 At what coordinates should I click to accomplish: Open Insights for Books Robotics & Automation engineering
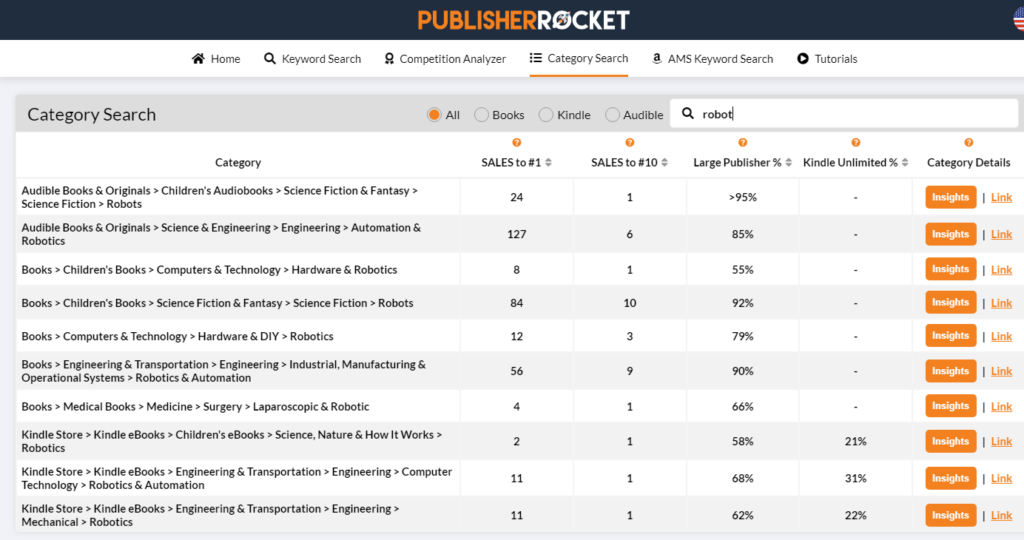(x=950, y=371)
